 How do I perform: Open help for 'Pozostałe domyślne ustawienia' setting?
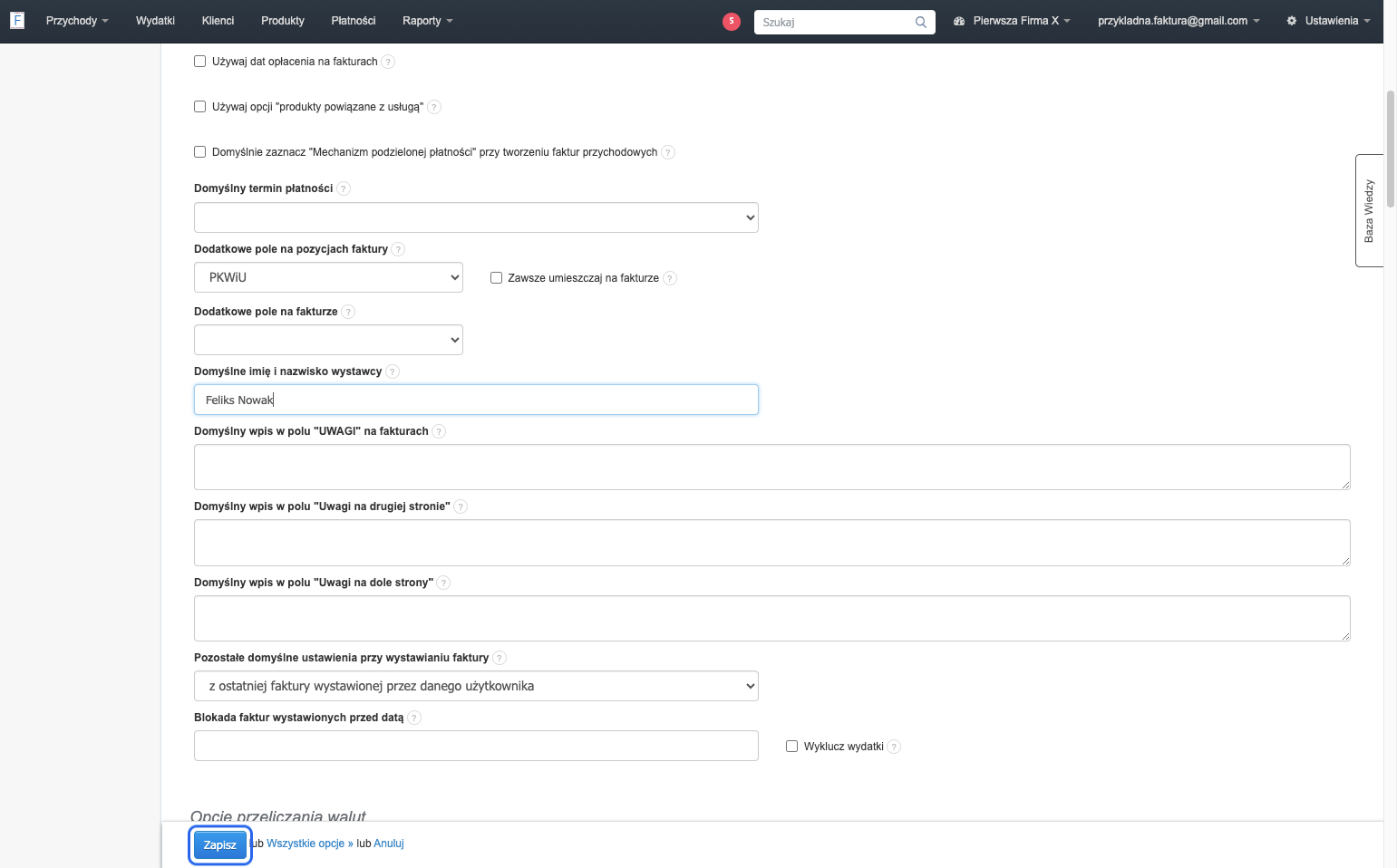[500, 658]
